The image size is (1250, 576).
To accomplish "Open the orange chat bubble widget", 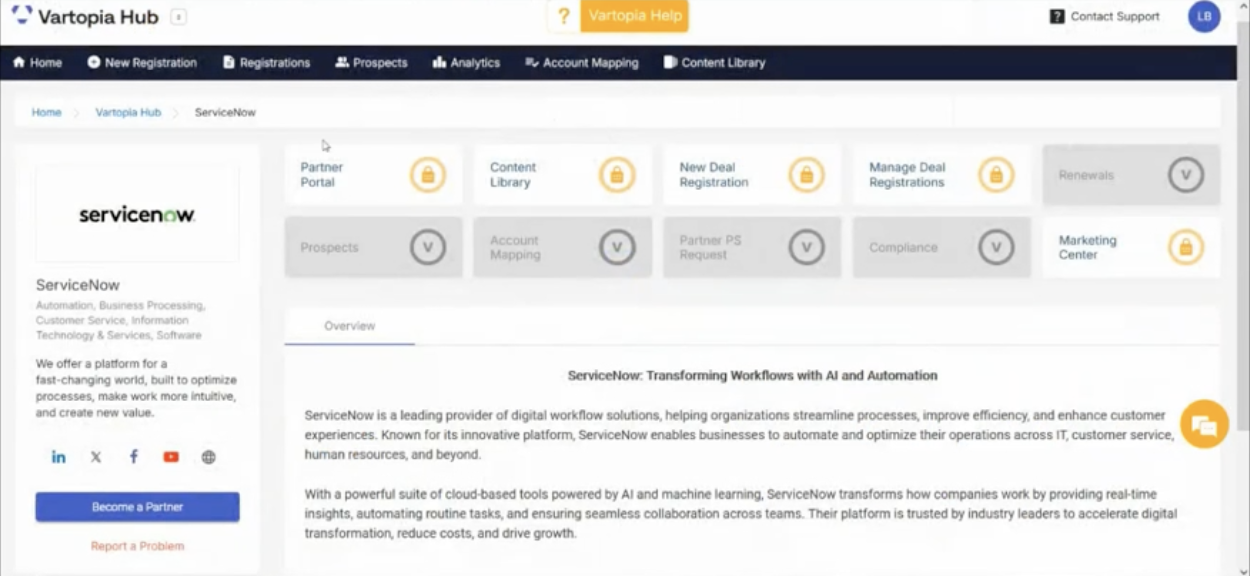I will [1204, 424].
